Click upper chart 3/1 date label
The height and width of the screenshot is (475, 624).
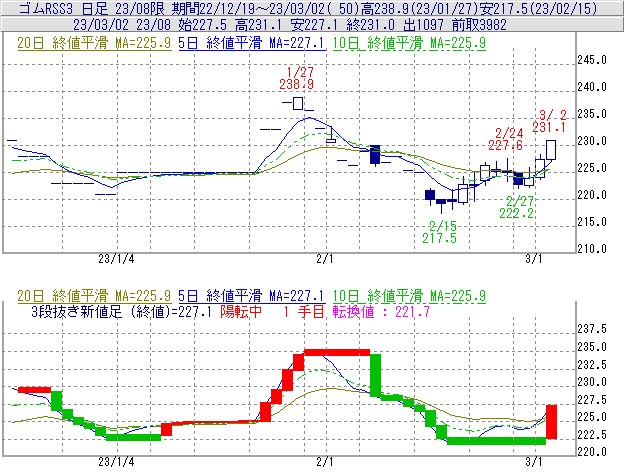coord(534,259)
